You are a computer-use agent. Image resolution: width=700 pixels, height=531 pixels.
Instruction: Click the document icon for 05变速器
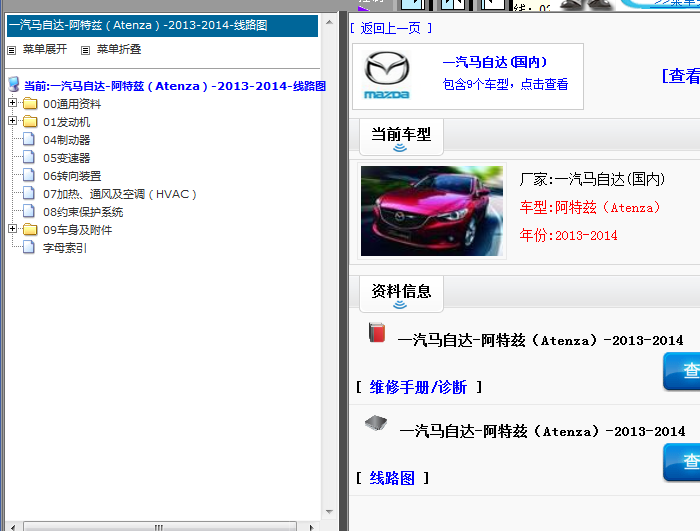pos(29,157)
